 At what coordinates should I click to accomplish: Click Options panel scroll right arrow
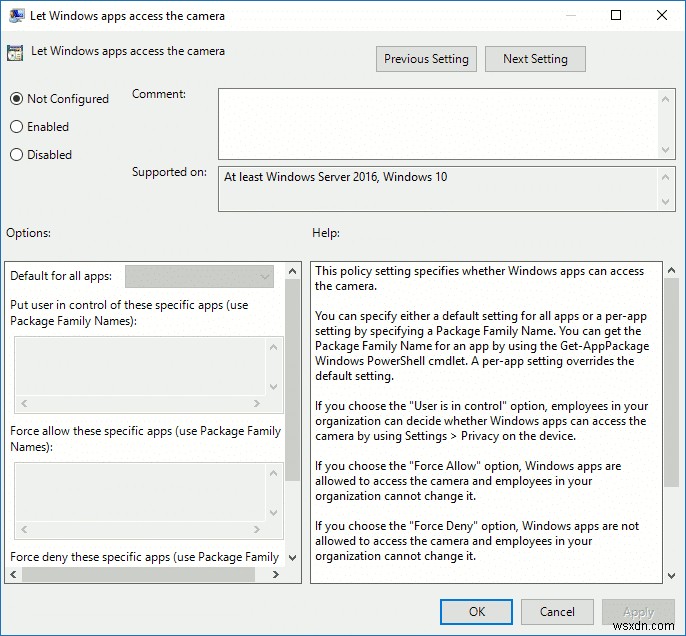[276, 574]
